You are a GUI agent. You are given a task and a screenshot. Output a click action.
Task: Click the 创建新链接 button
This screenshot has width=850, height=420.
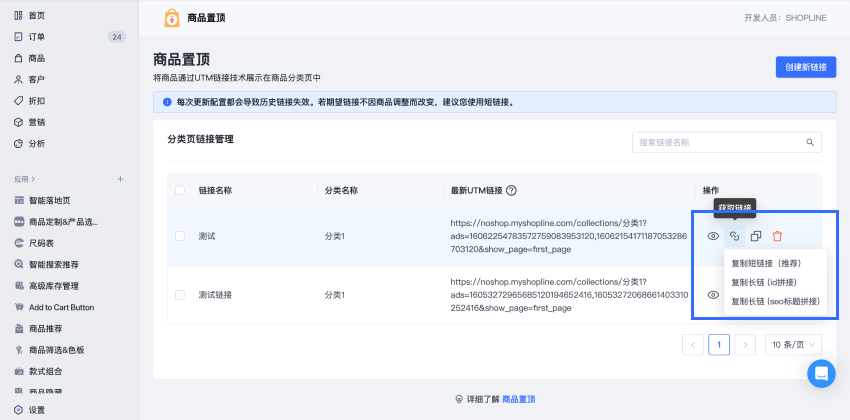805,67
